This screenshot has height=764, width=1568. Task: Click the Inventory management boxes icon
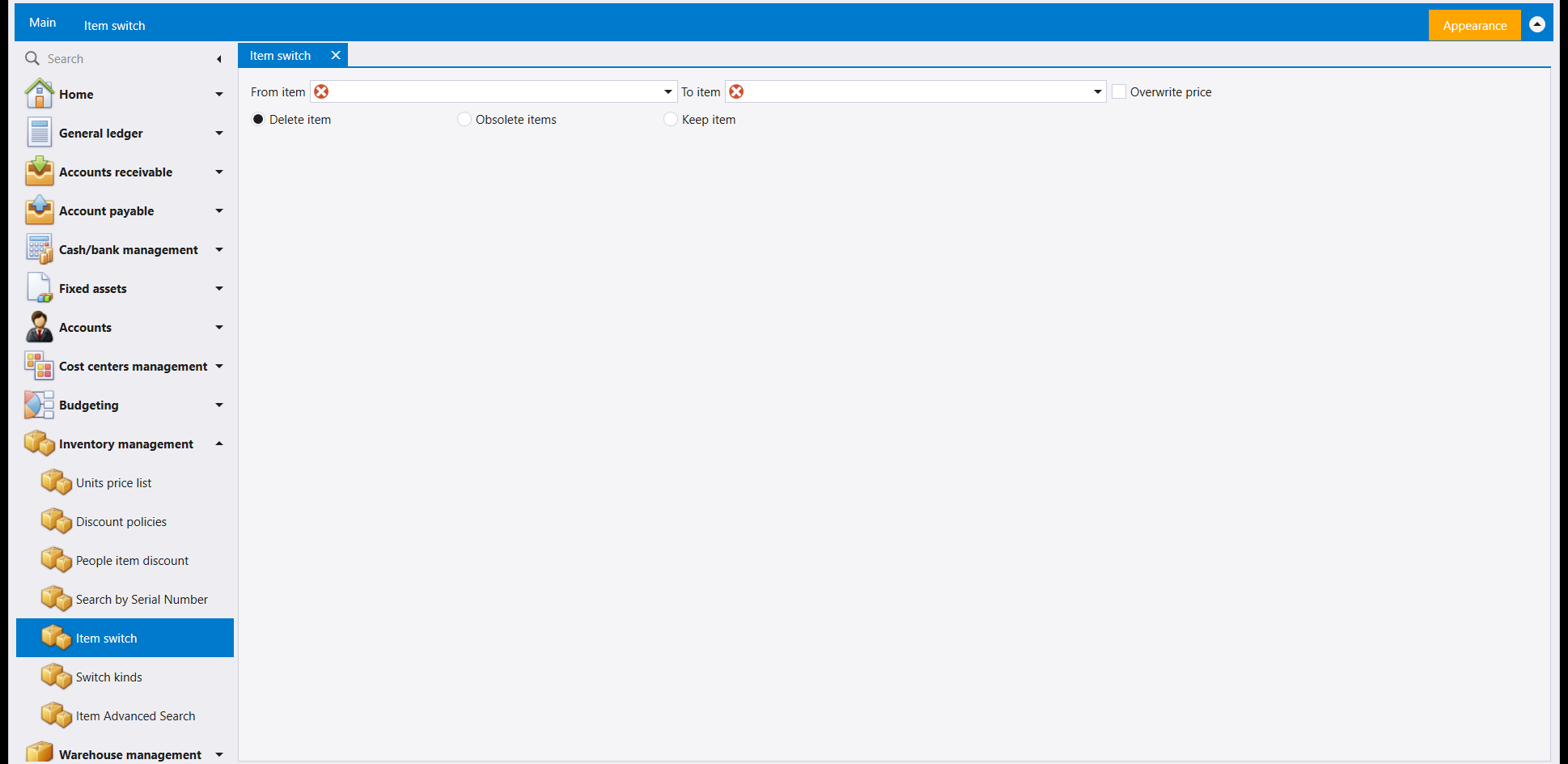click(x=39, y=444)
